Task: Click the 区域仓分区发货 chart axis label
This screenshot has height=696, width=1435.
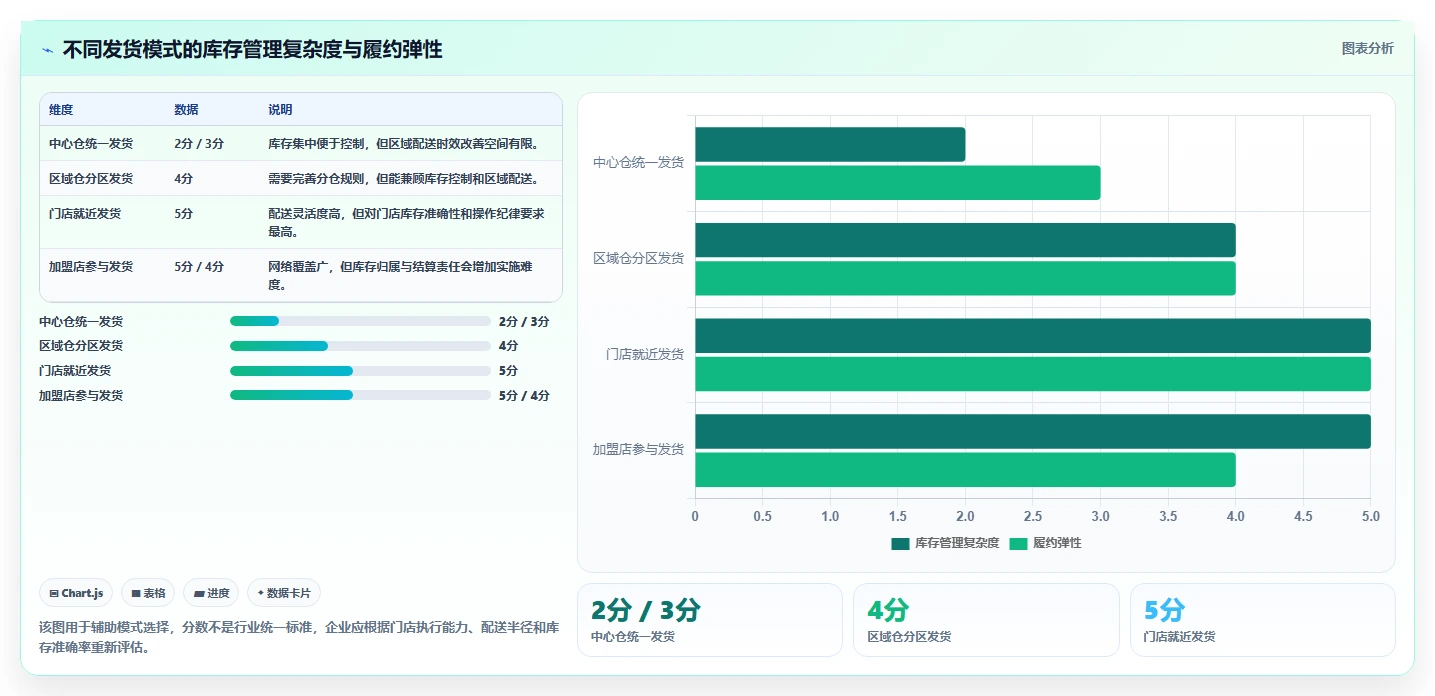Action: click(x=638, y=258)
